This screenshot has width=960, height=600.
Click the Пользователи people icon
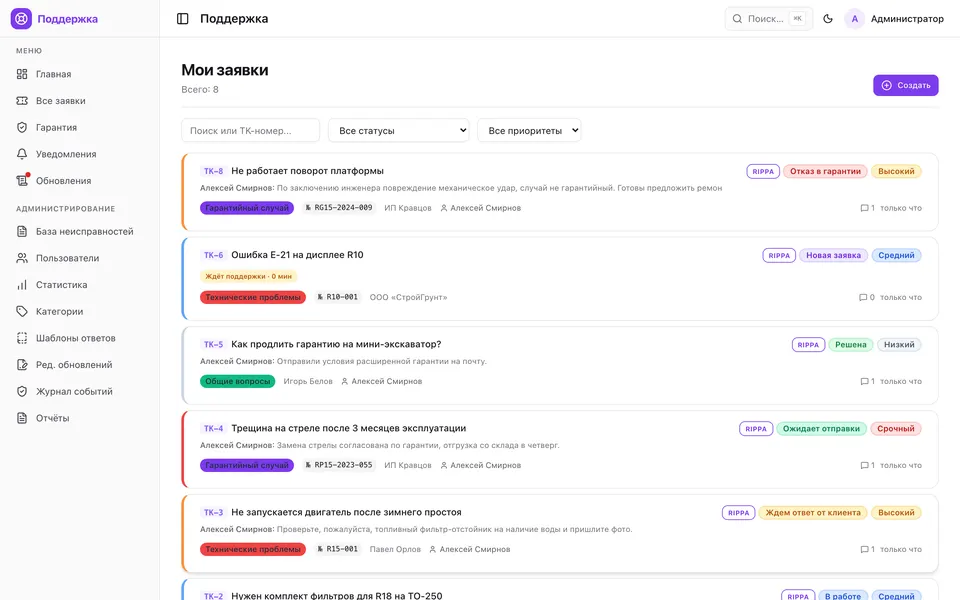pos(22,258)
